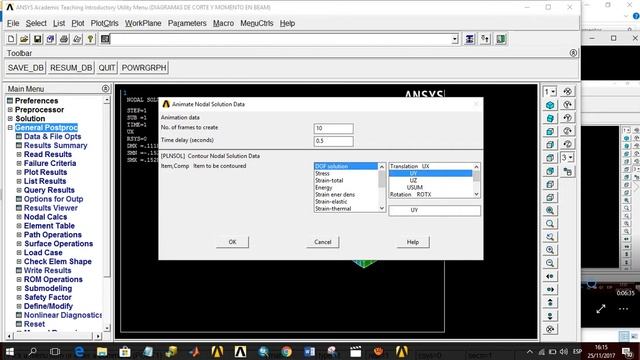Expand the List Results node
Image resolution: width=640 pixels, height=360 pixels.
[x=19, y=181]
